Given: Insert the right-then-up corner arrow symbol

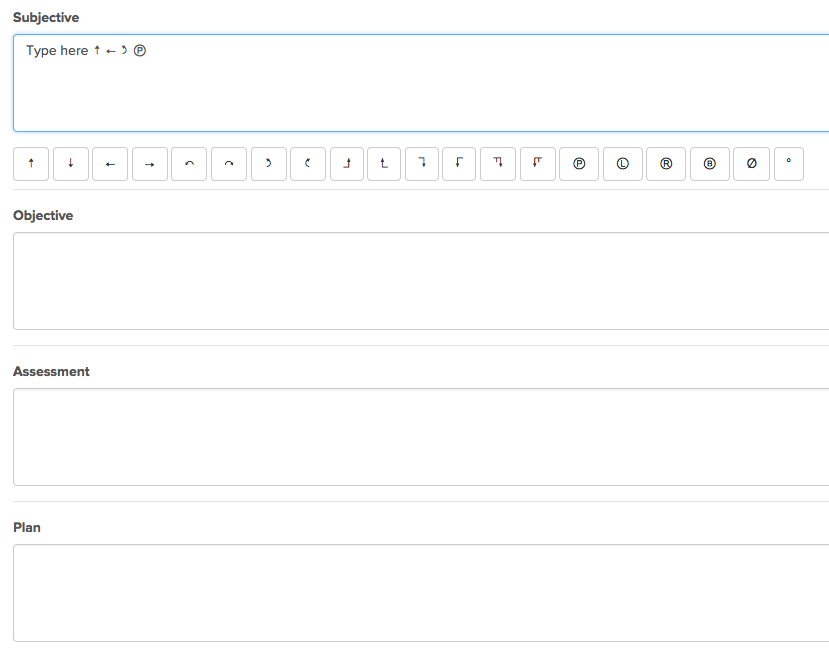Looking at the screenshot, I should (x=347, y=164).
